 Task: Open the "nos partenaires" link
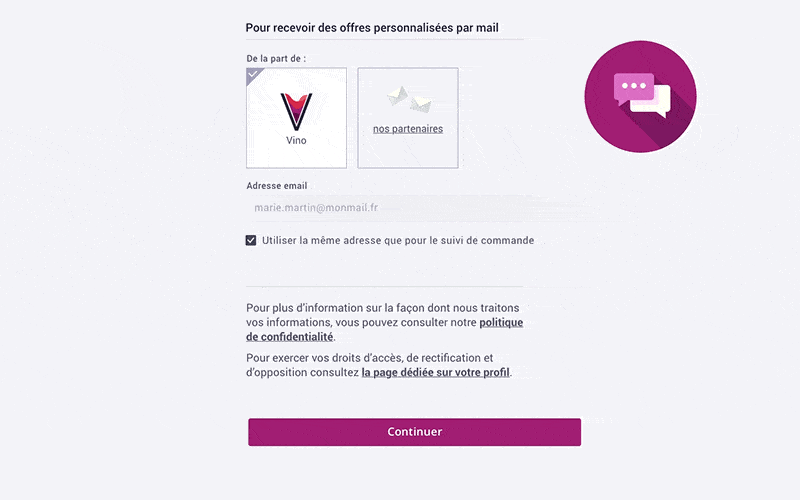[408, 129]
